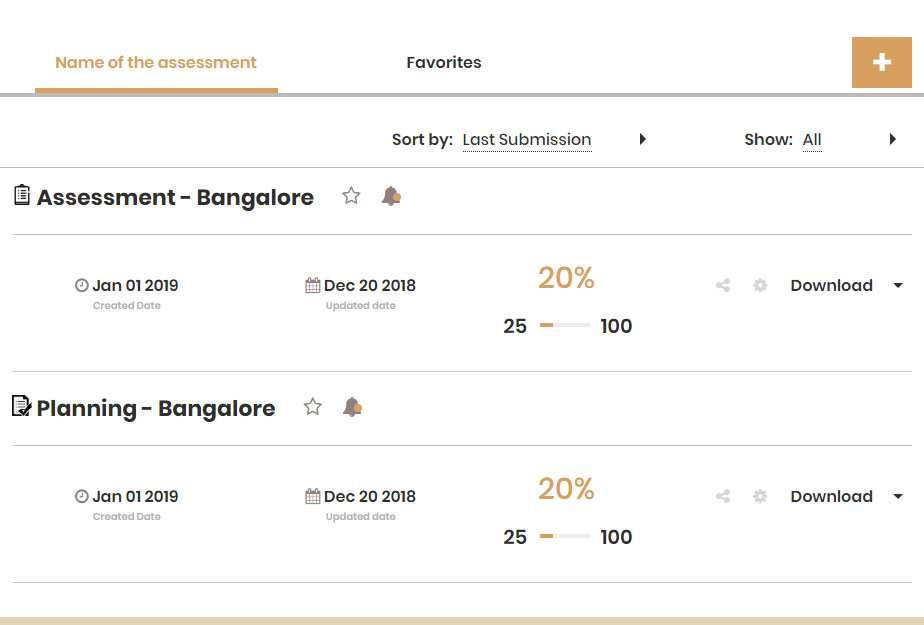Switch to the Favorites tab
This screenshot has height=625, width=924.
coord(444,62)
